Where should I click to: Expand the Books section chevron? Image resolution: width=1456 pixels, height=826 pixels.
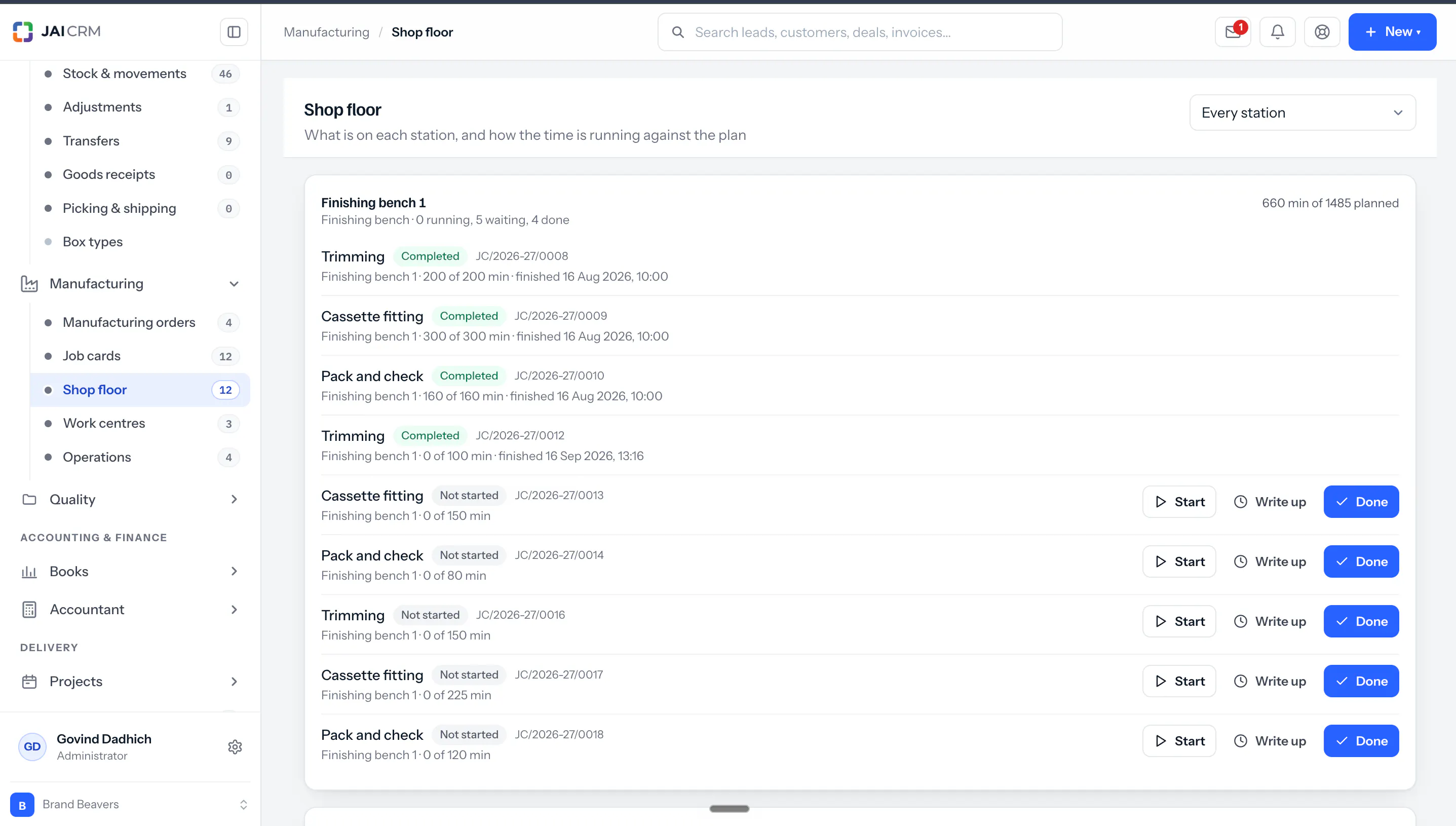pyautogui.click(x=234, y=571)
